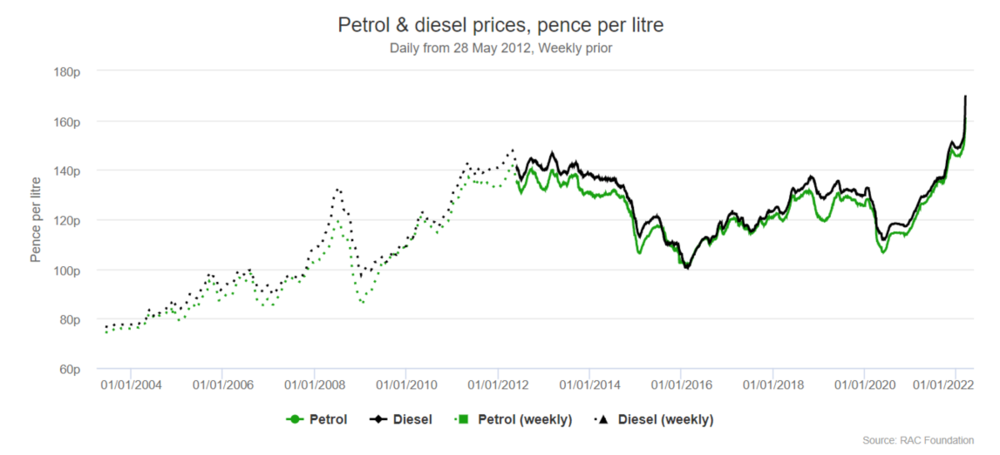Viewport: 1000px width, 455px height.
Task: Click the black Diesel legend marker icon
Action: pos(378,420)
